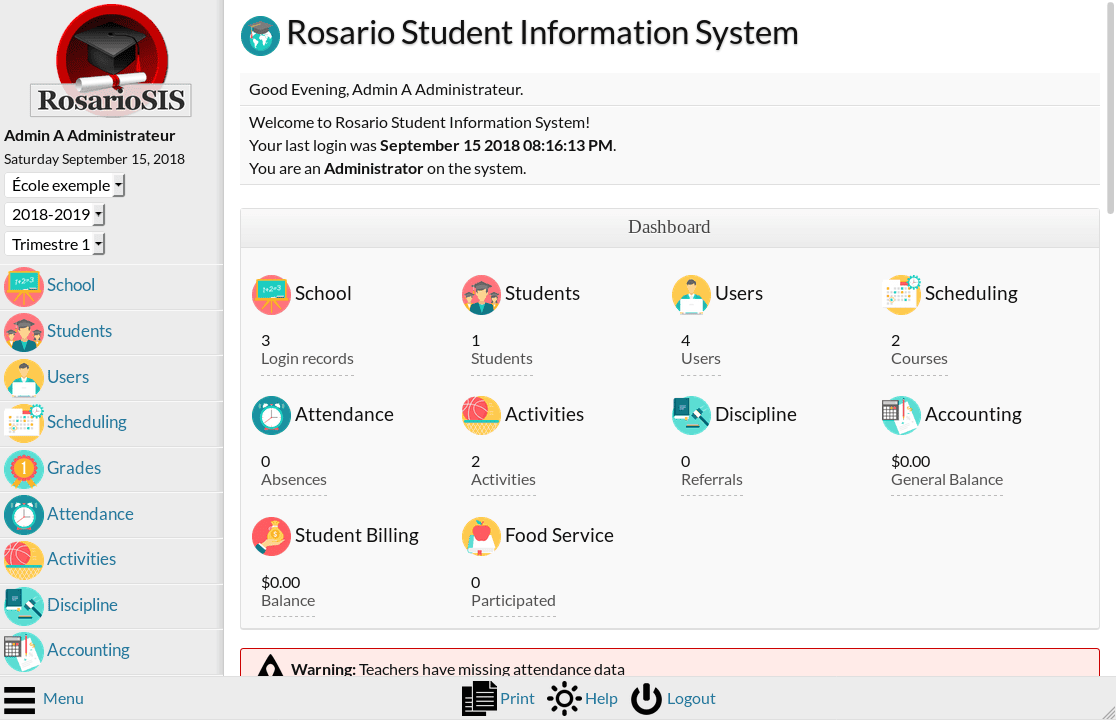Click the Logout link in bottom bar
The image size is (1117, 720).
coord(691,699)
